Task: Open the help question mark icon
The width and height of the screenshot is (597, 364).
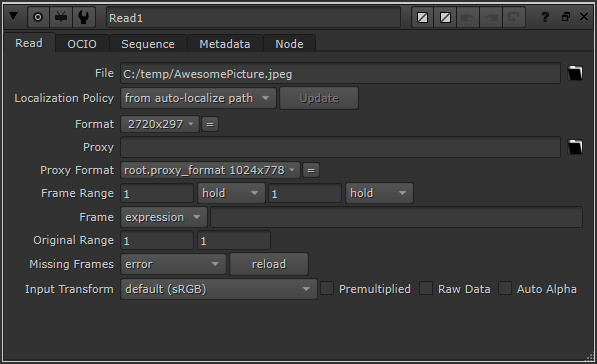Action: tap(545, 17)
